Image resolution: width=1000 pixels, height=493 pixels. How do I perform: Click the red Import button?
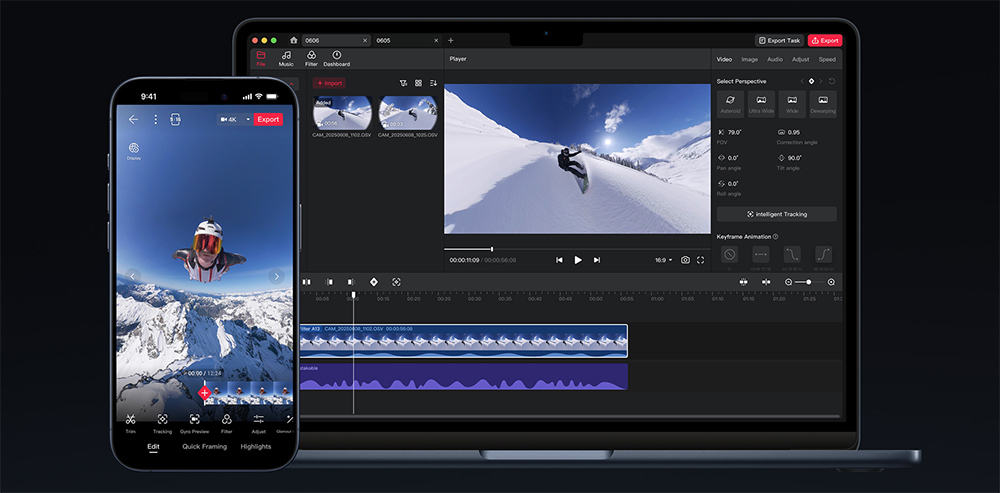[x=329, y=83]
